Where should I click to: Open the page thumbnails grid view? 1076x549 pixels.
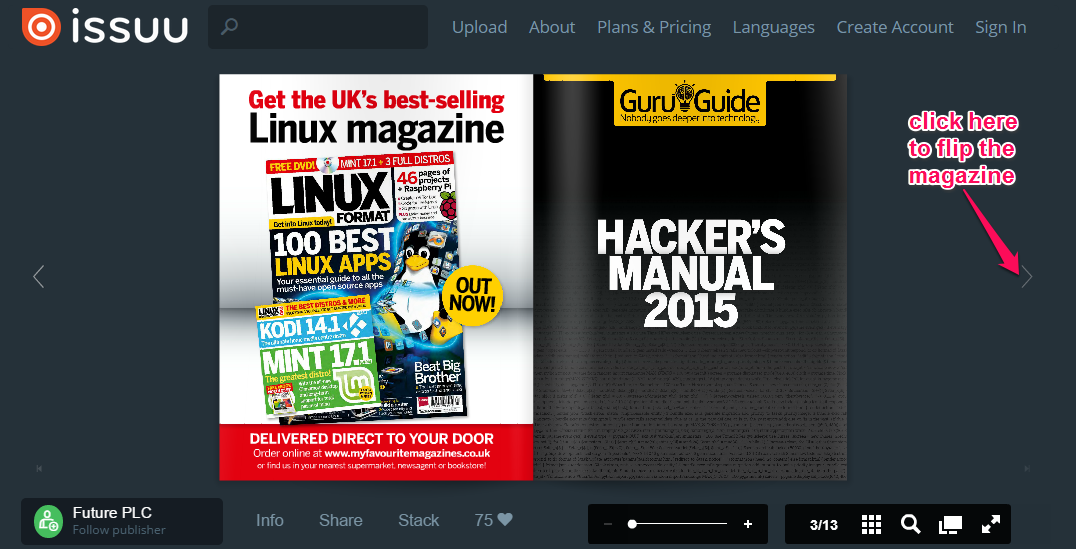click(x=871, y=524)
